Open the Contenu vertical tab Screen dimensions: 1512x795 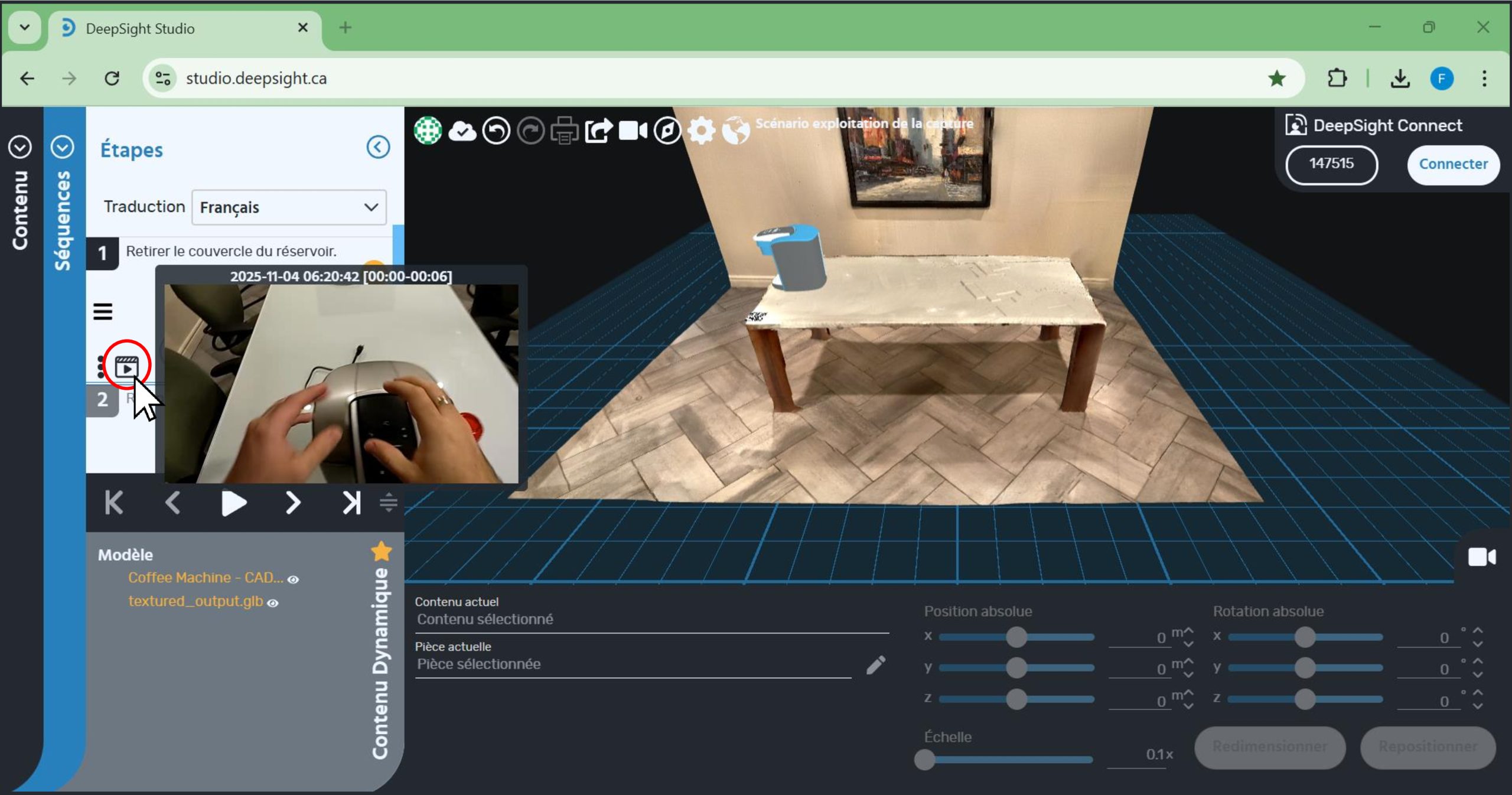pyautogui.click(x=20, y=210)
